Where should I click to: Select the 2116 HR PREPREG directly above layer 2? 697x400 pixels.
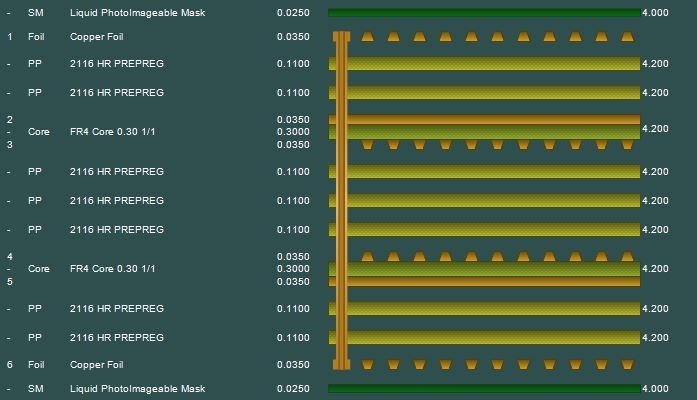(x=116, y=93)
